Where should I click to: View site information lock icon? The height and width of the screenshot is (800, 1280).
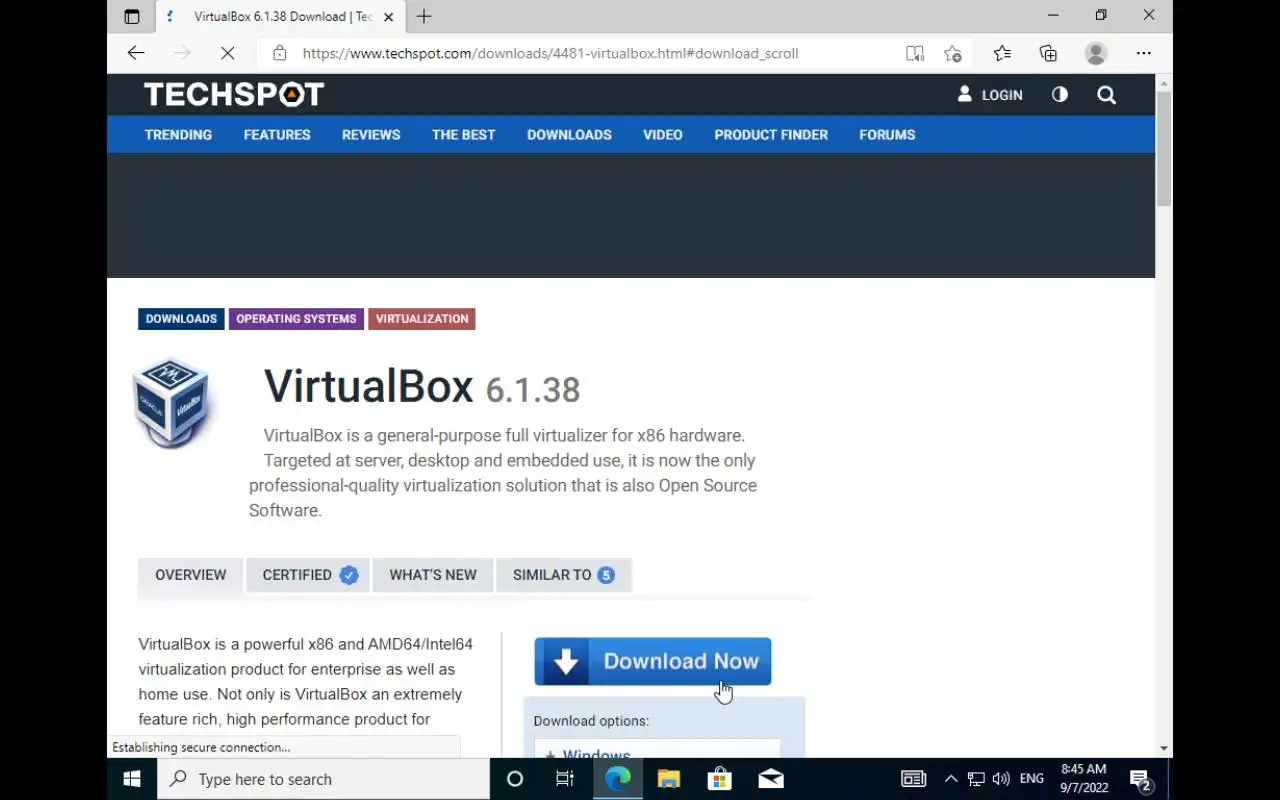coord(280,53)
